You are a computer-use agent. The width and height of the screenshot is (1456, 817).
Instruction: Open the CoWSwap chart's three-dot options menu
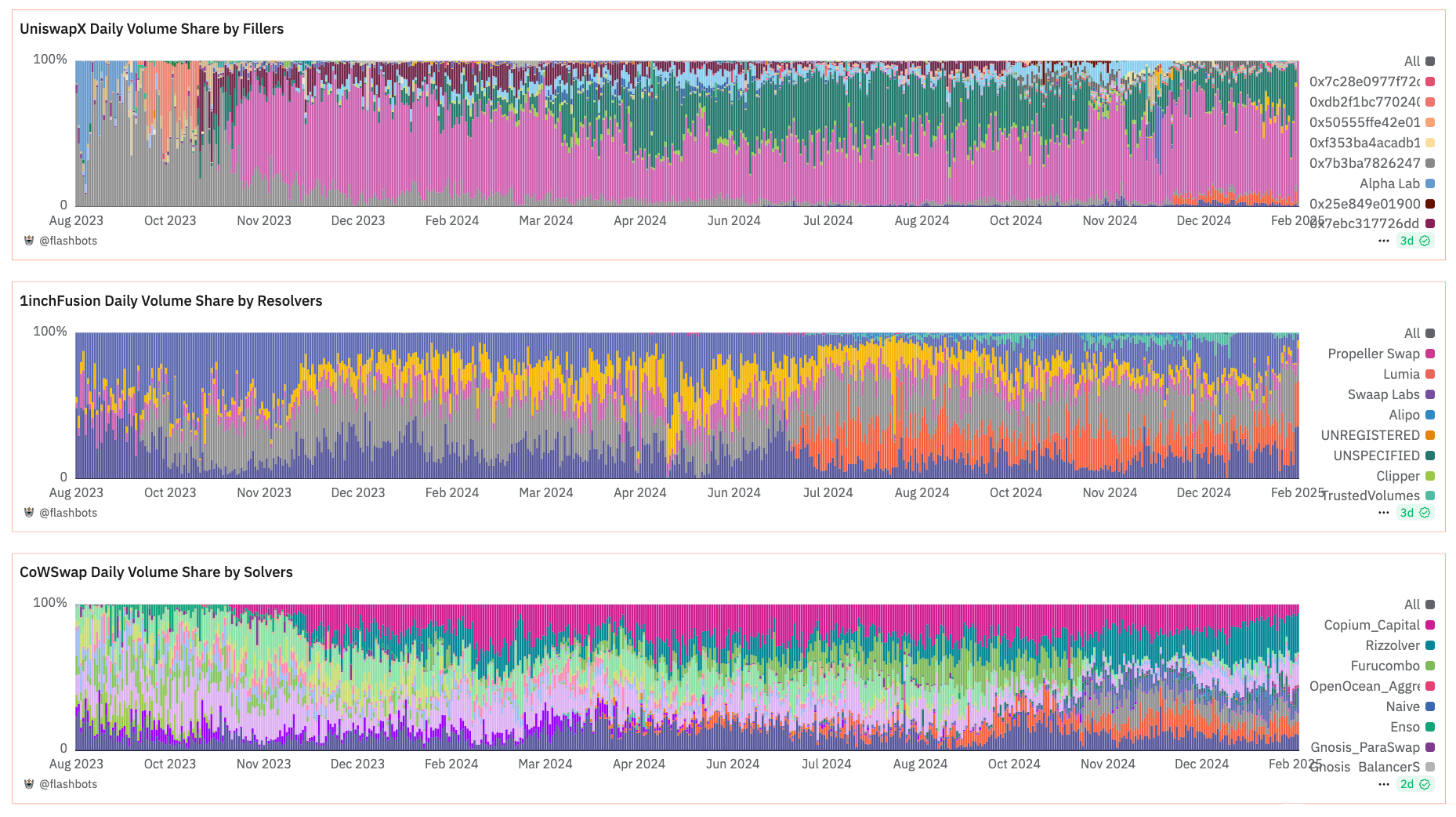[x=1383, y=784]
